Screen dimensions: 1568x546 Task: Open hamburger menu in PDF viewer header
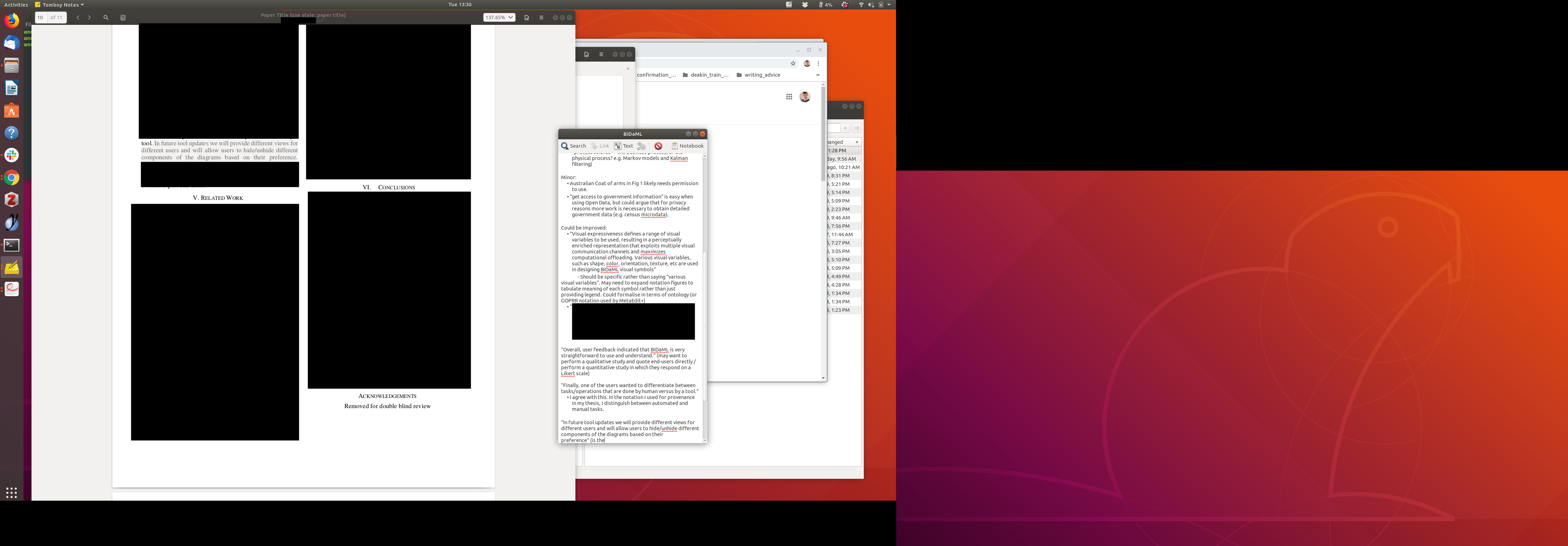[541, 17]
